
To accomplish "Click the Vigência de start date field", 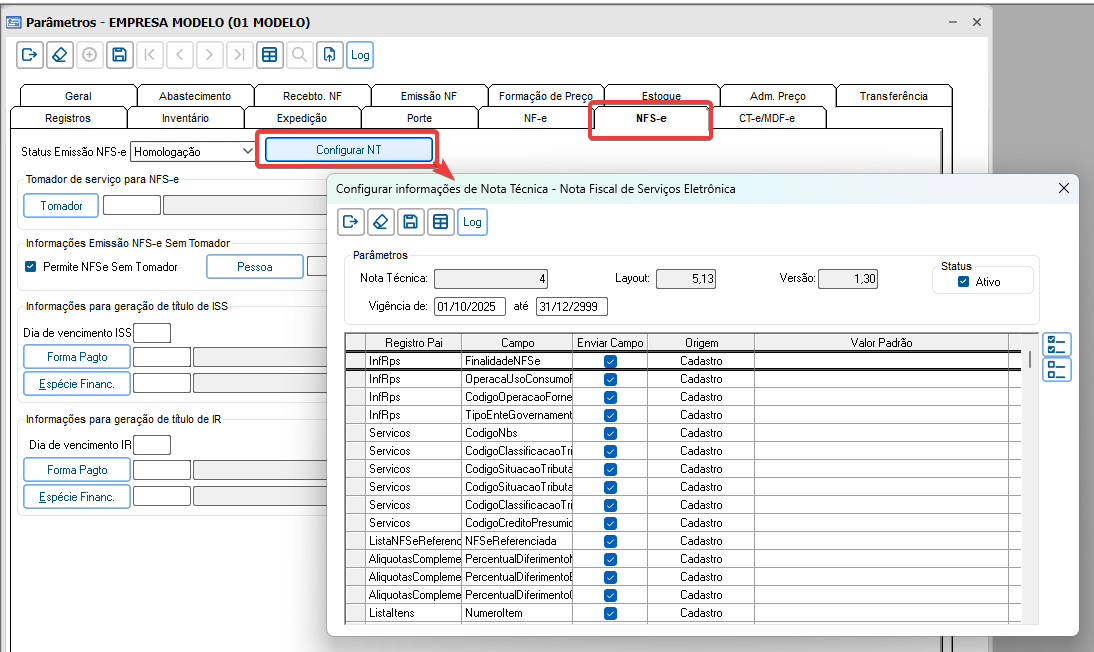I will click(470, 306).
